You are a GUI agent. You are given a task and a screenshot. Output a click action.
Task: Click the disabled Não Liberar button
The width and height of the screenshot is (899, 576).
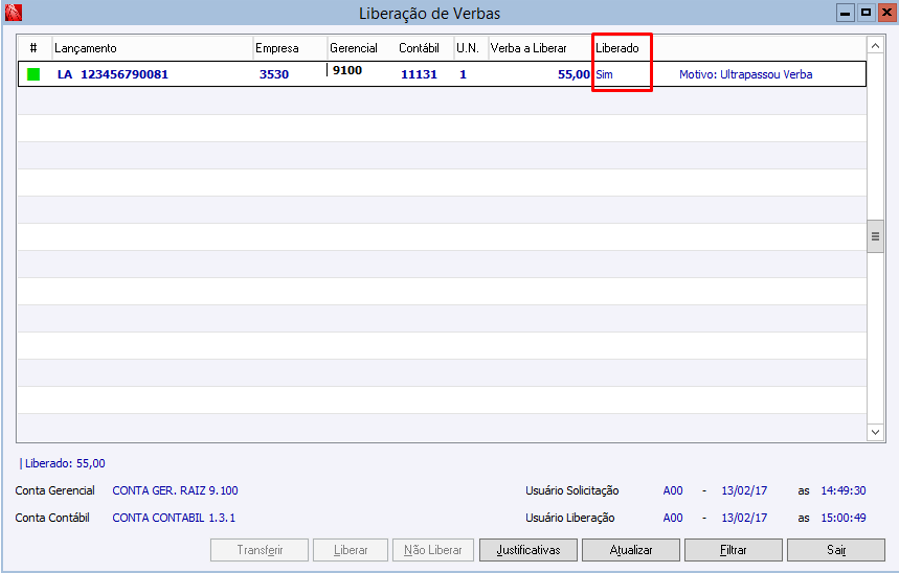[x=433, y=550]
